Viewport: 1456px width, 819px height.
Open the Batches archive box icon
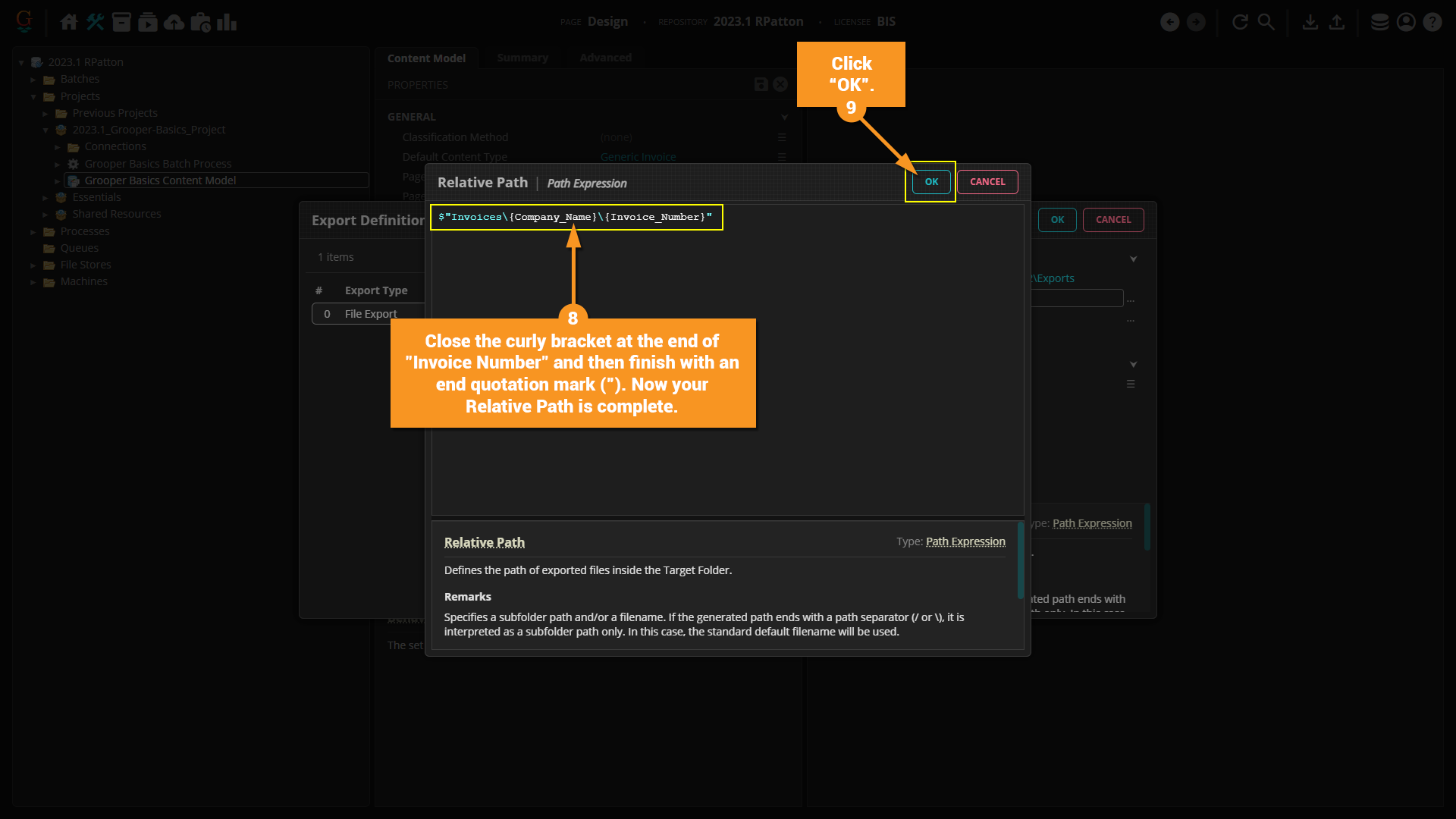(121, 22)
